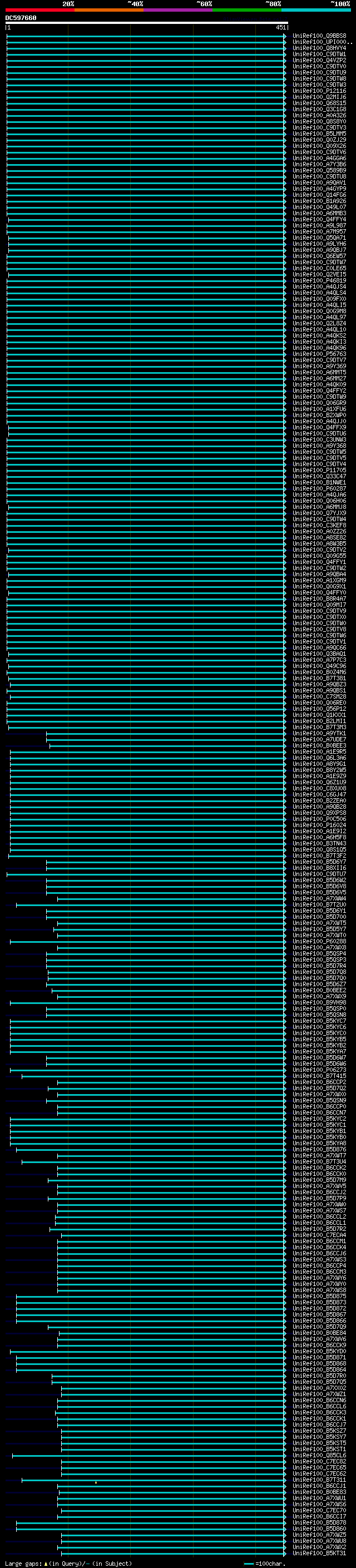Select hit label UniRef100_P60288
The height and width of the screenshot is (1568, 356).
click(x=319, y=941)
